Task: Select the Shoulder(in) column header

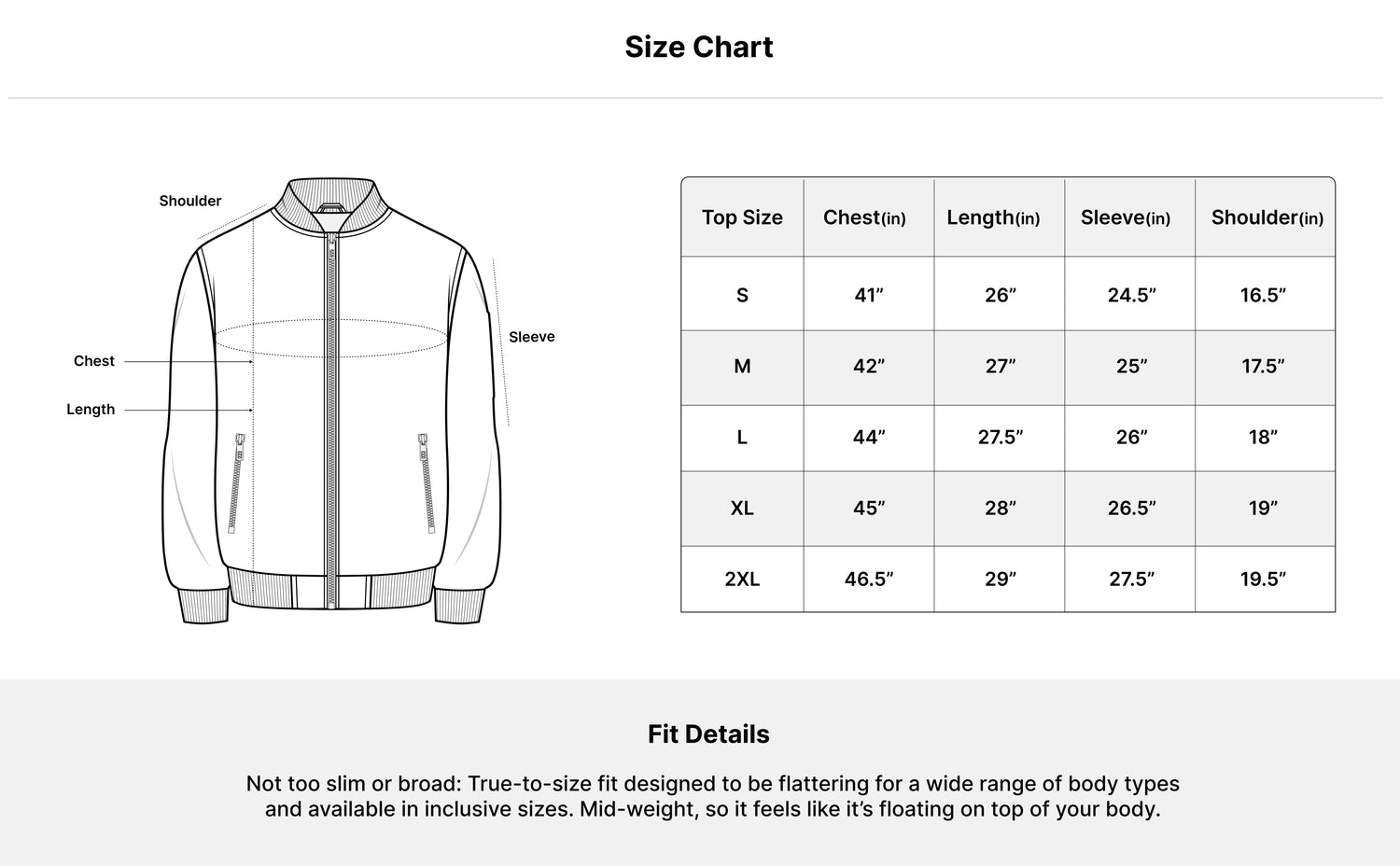Action: [x=1267, y=217]
